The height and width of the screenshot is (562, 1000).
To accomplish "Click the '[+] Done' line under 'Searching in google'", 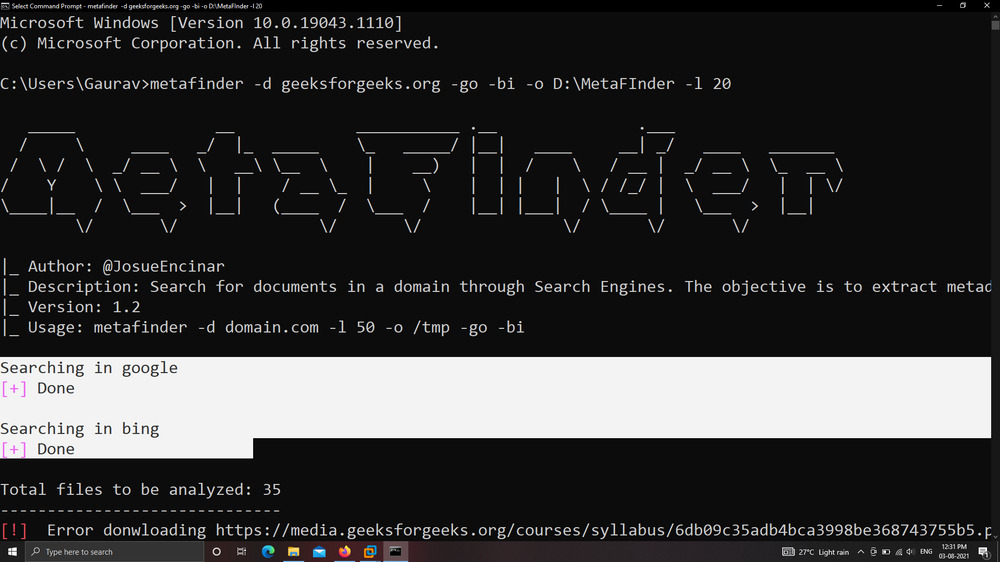I will (38, 388).
